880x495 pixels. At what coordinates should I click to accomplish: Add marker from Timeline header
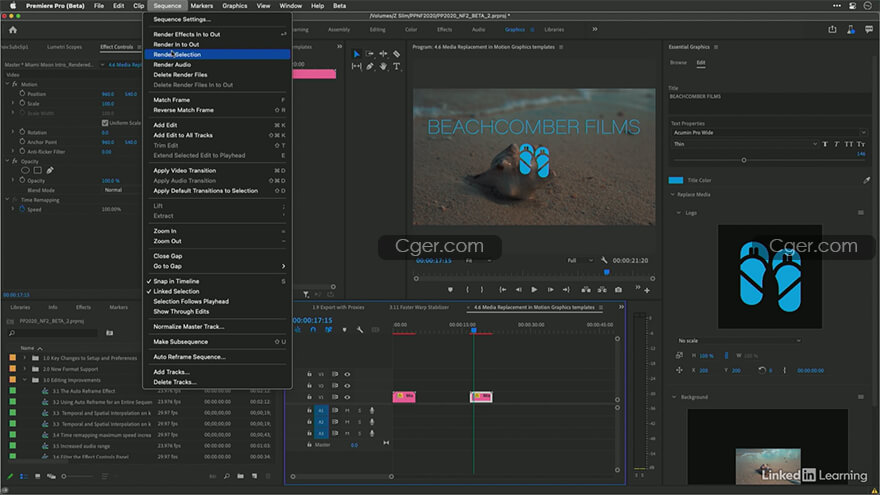click(344, 330)
